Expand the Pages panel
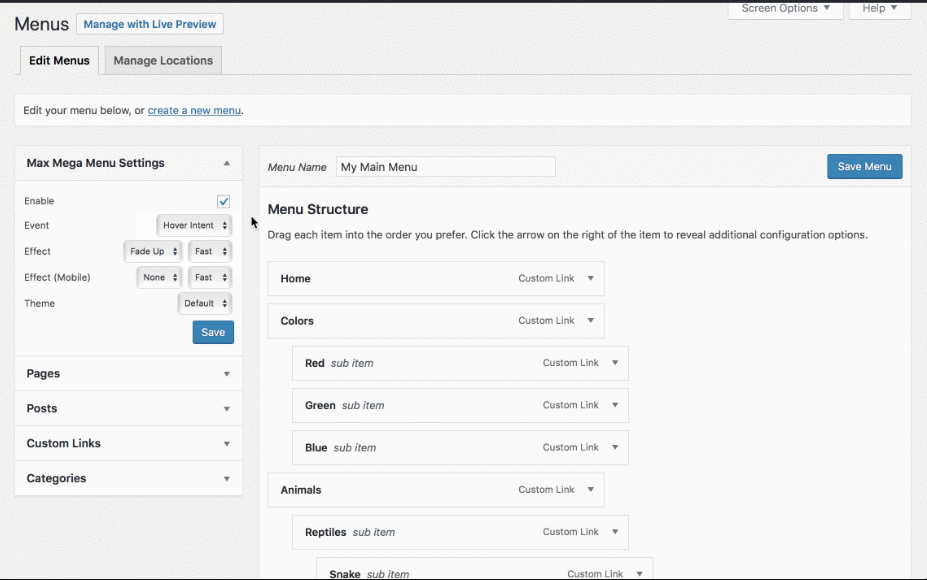Viewport: 927px width, 580px height. (227, 373)
